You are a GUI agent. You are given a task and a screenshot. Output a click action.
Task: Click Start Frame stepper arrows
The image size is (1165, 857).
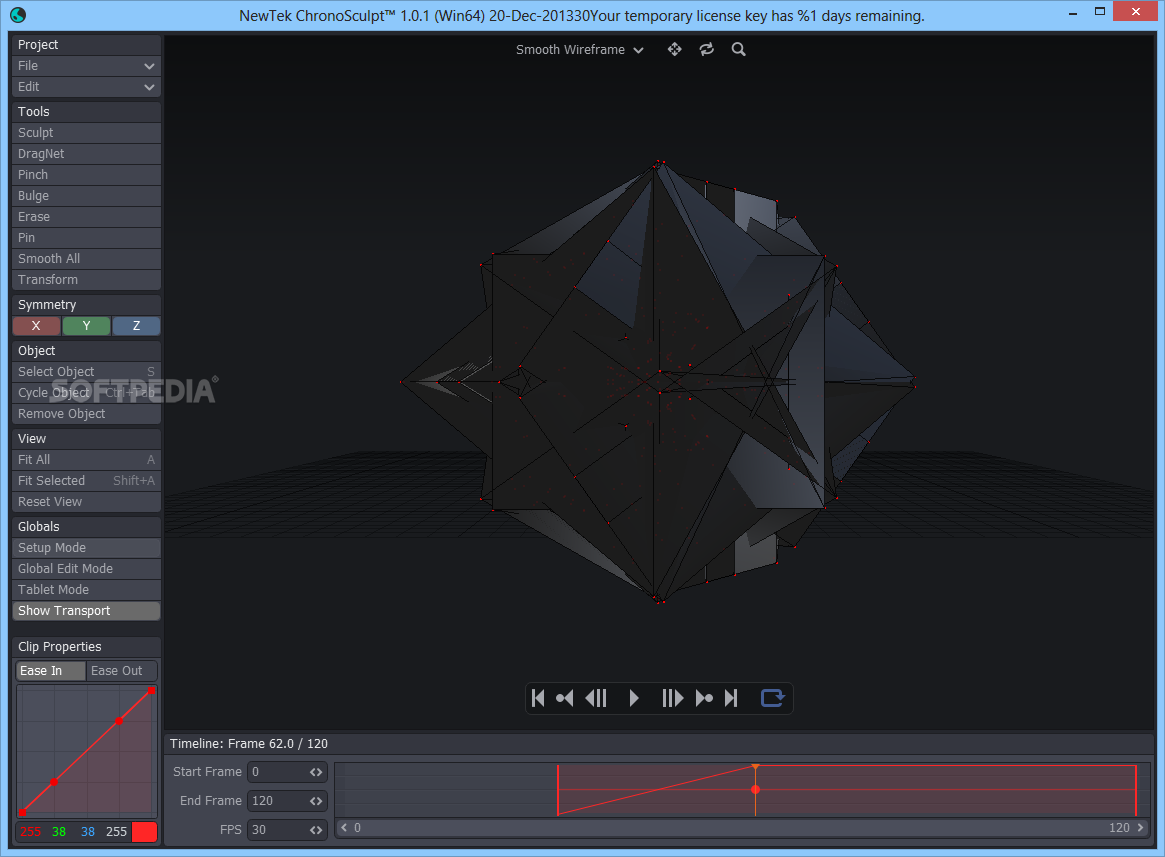coord(316,772)
